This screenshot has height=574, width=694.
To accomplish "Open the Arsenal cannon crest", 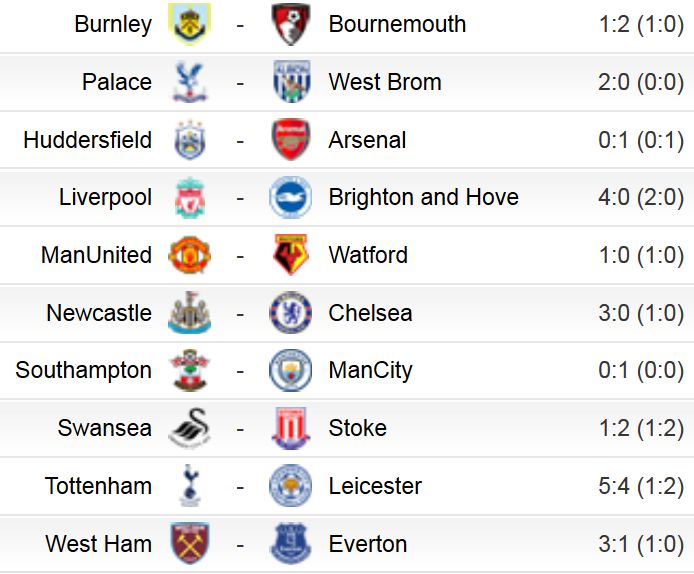I will (x=291, y=140).
